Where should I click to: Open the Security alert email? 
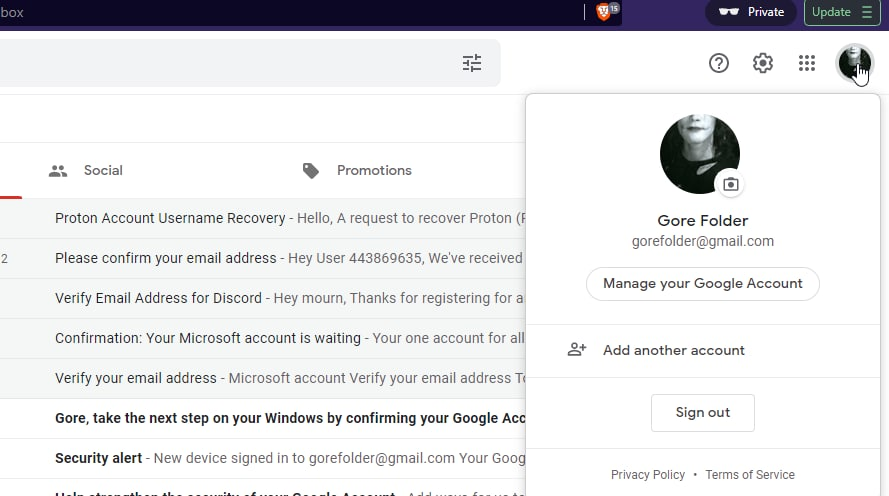[263, 458]
